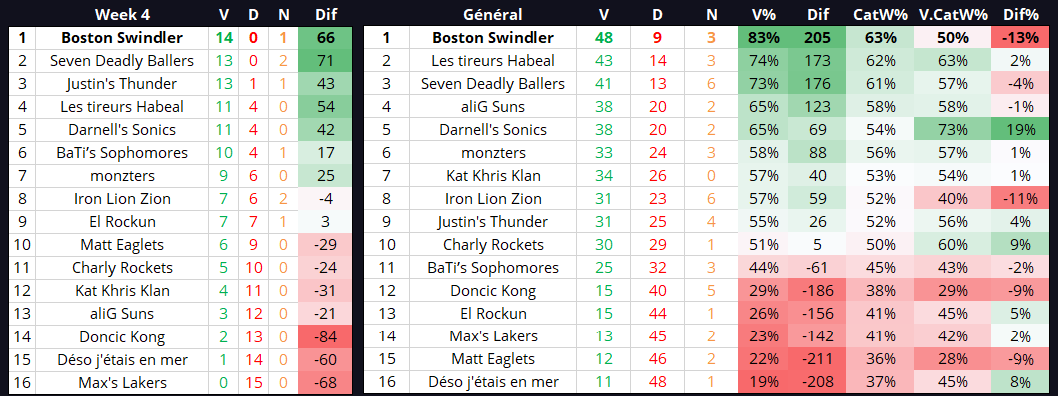The width and height of the screenshot is (1058, 396).
Task: Select Déso j'étais en mer in Général table
Action: click(x=493, y=383)
